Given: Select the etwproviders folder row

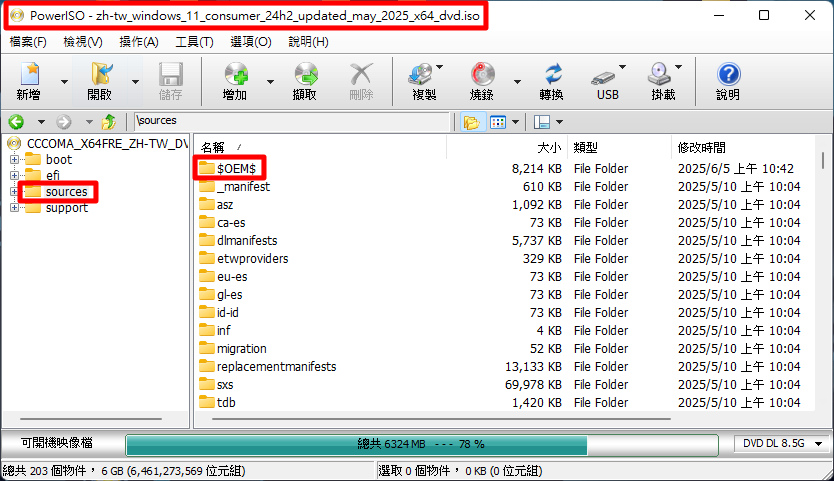Looking at the screenshot, I should pos(504,259).
